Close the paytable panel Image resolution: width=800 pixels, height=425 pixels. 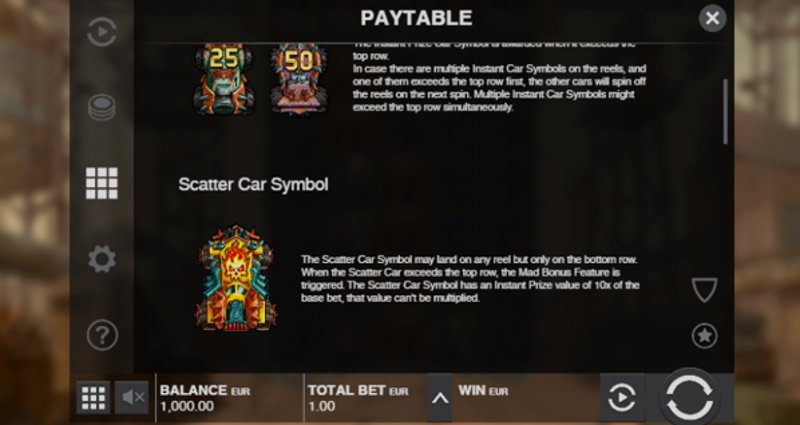click(712, 18)
